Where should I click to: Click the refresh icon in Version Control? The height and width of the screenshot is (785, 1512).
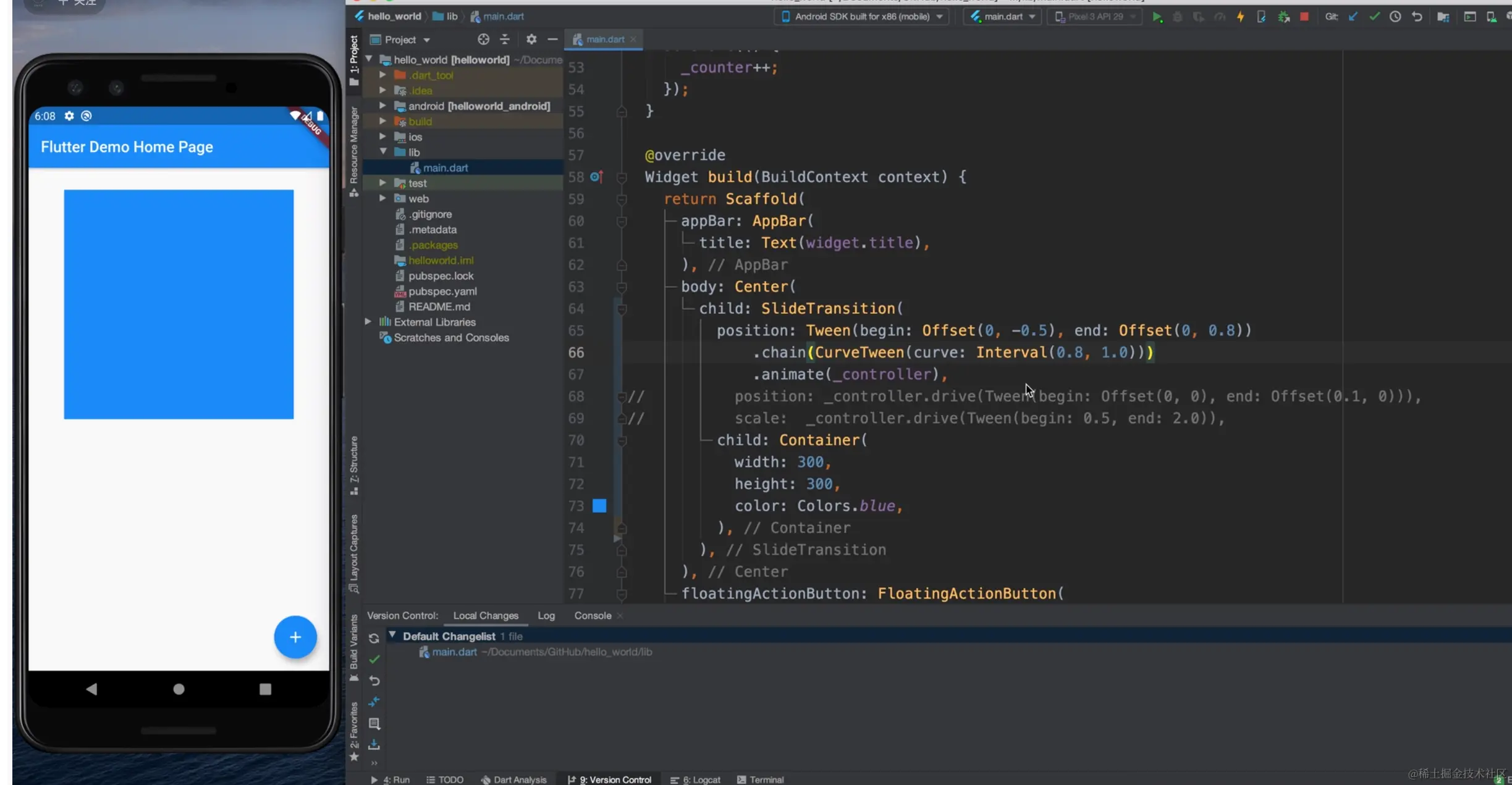click(x=374, y=638)
